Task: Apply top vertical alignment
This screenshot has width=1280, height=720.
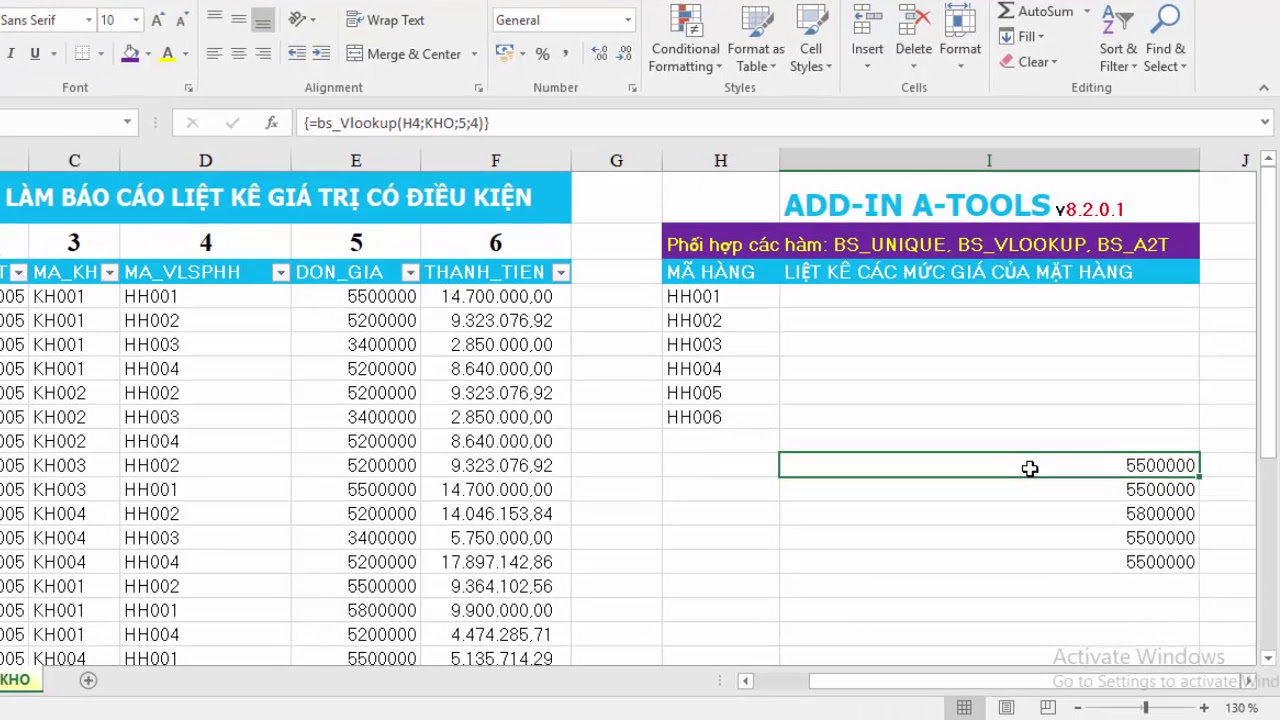Action: [x=214, y=20]
